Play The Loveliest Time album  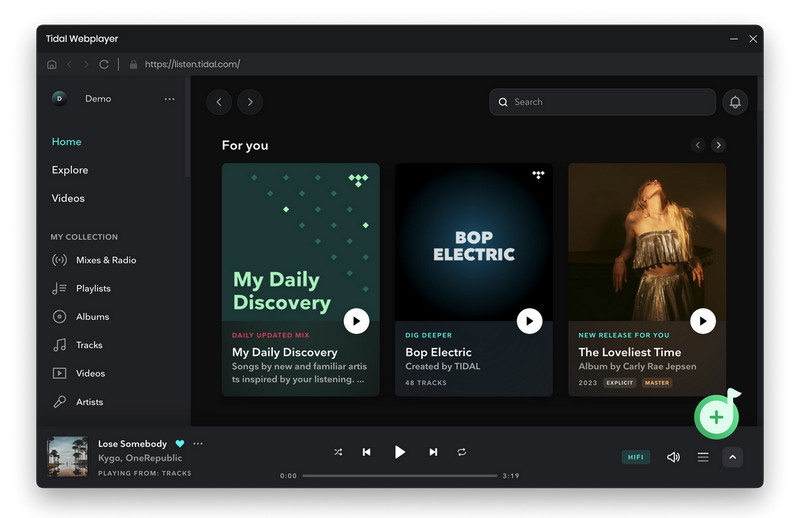(x=703, y=321)
